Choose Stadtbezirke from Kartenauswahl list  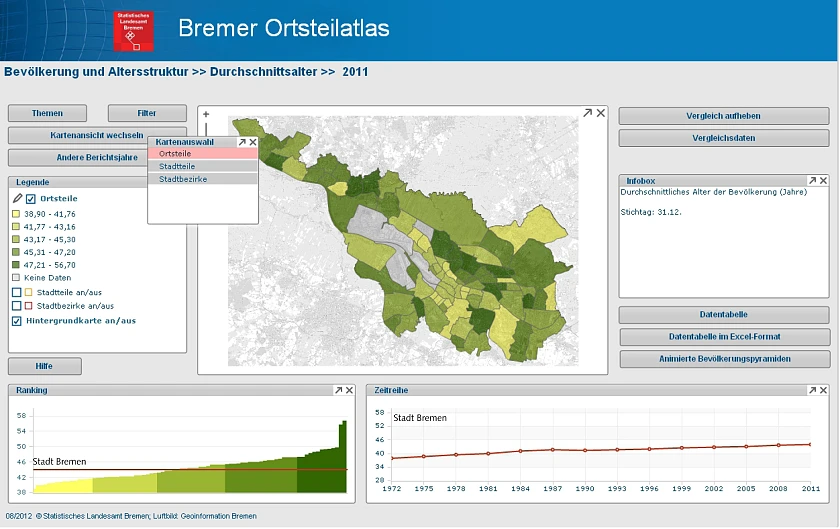click(183, 179)
